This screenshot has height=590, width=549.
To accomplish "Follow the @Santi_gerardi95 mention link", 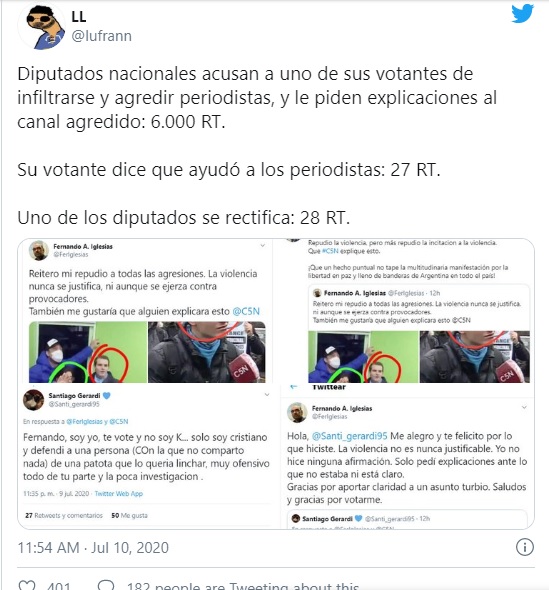I will coord(350,436).
